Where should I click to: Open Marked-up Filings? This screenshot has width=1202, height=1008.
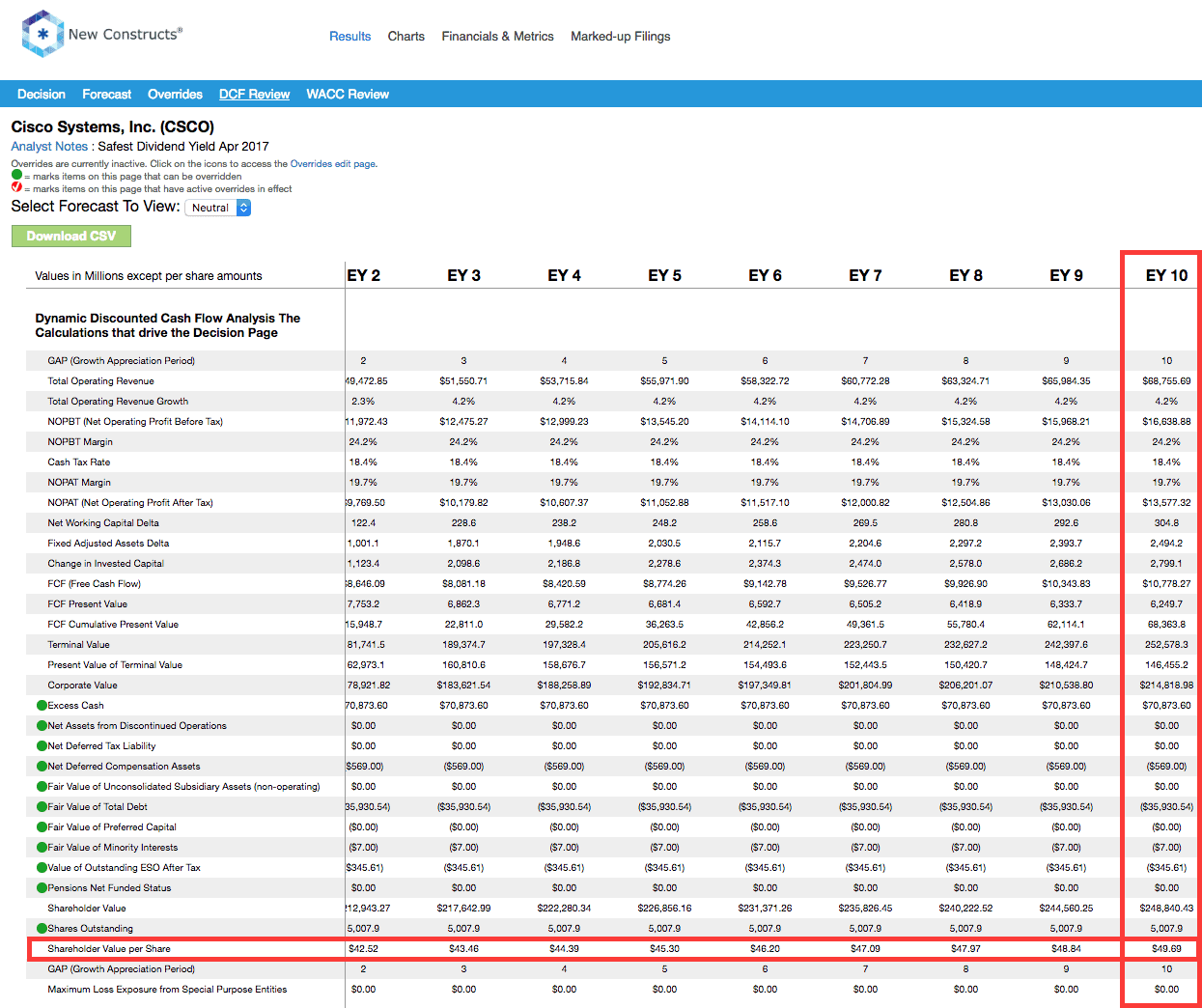click(621, 37)
